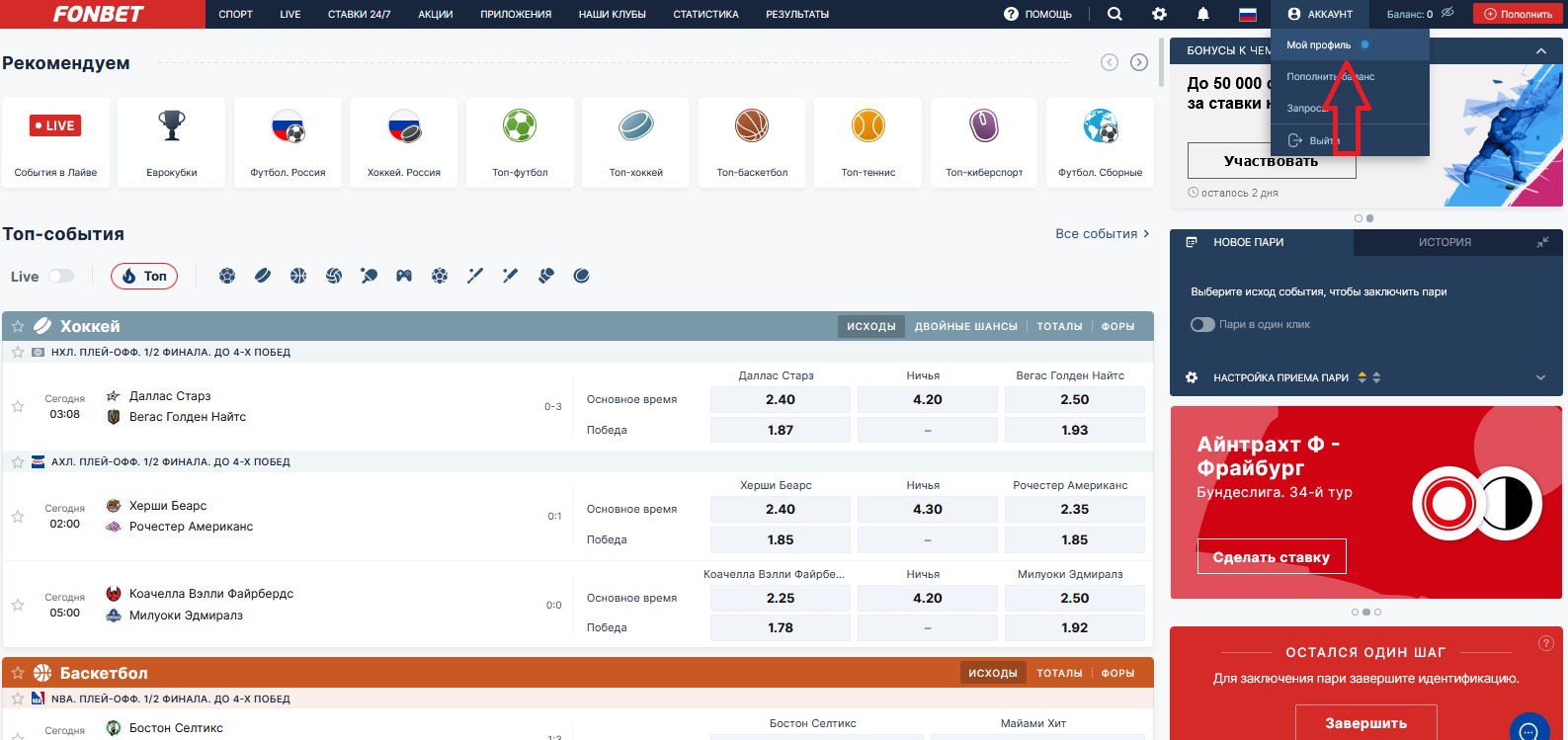
Task: Open Еврокубки trophy card
Action: [172, 142]
